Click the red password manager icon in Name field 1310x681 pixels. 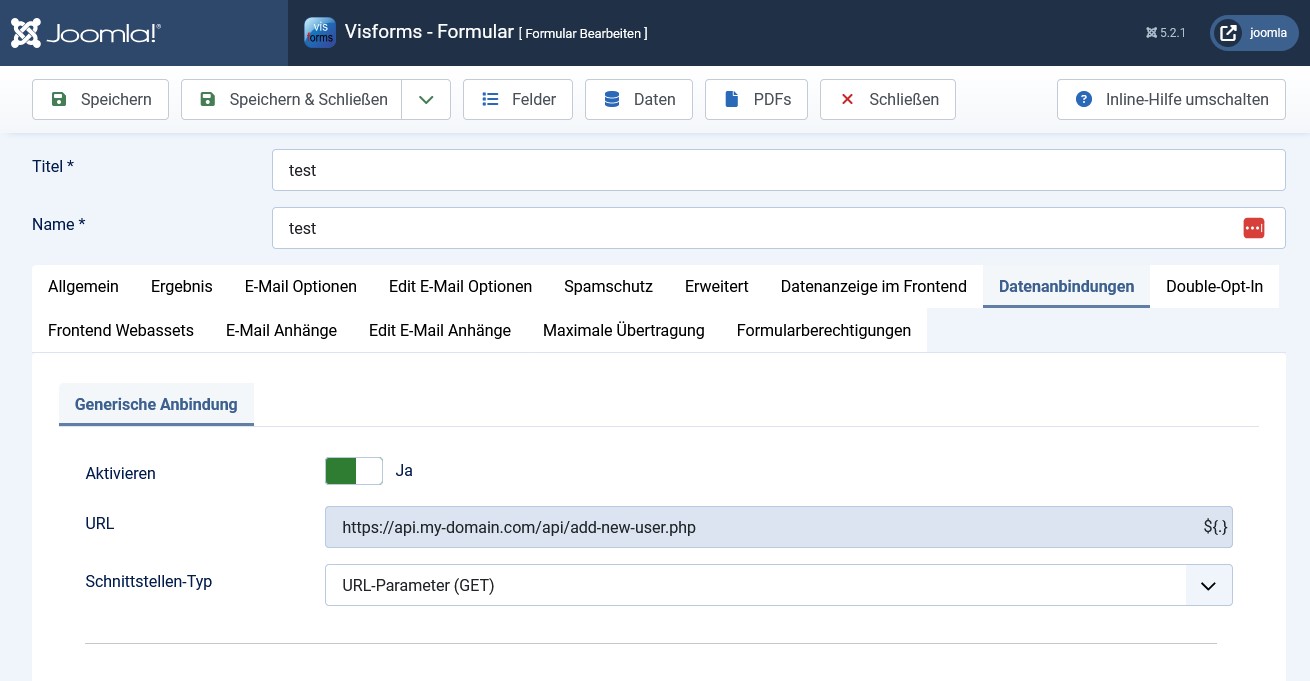[x=1253, y=228]
